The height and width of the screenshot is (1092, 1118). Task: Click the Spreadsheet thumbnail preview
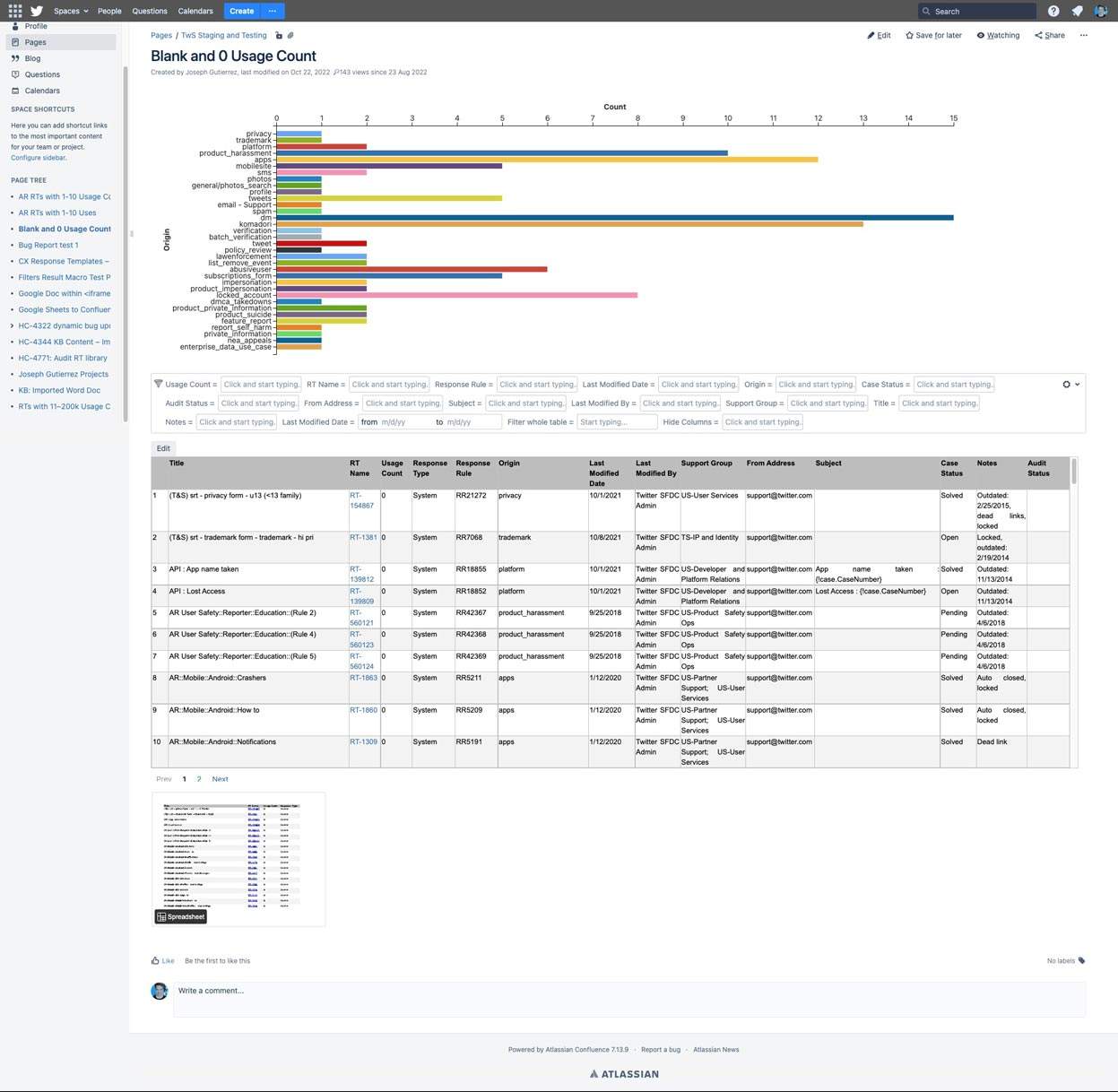[238, 859]
